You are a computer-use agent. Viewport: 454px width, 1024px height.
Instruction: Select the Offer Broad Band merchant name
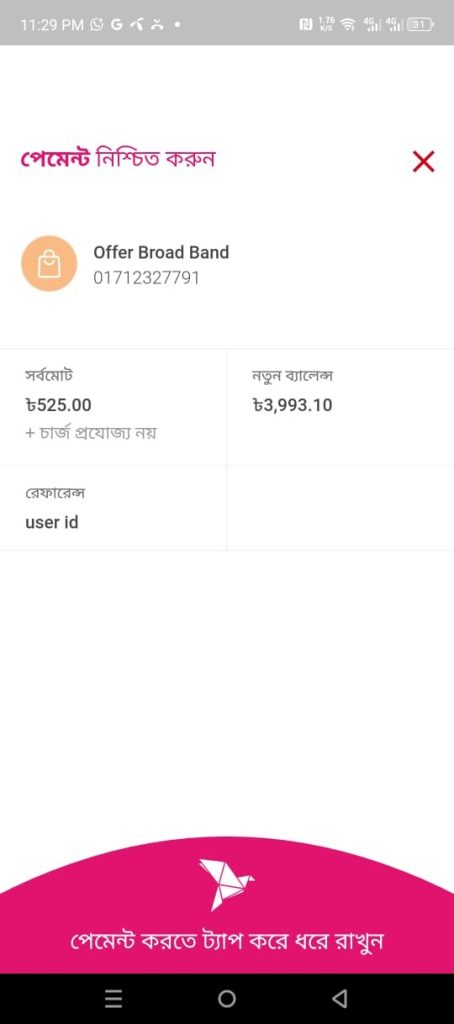(161, 252)
